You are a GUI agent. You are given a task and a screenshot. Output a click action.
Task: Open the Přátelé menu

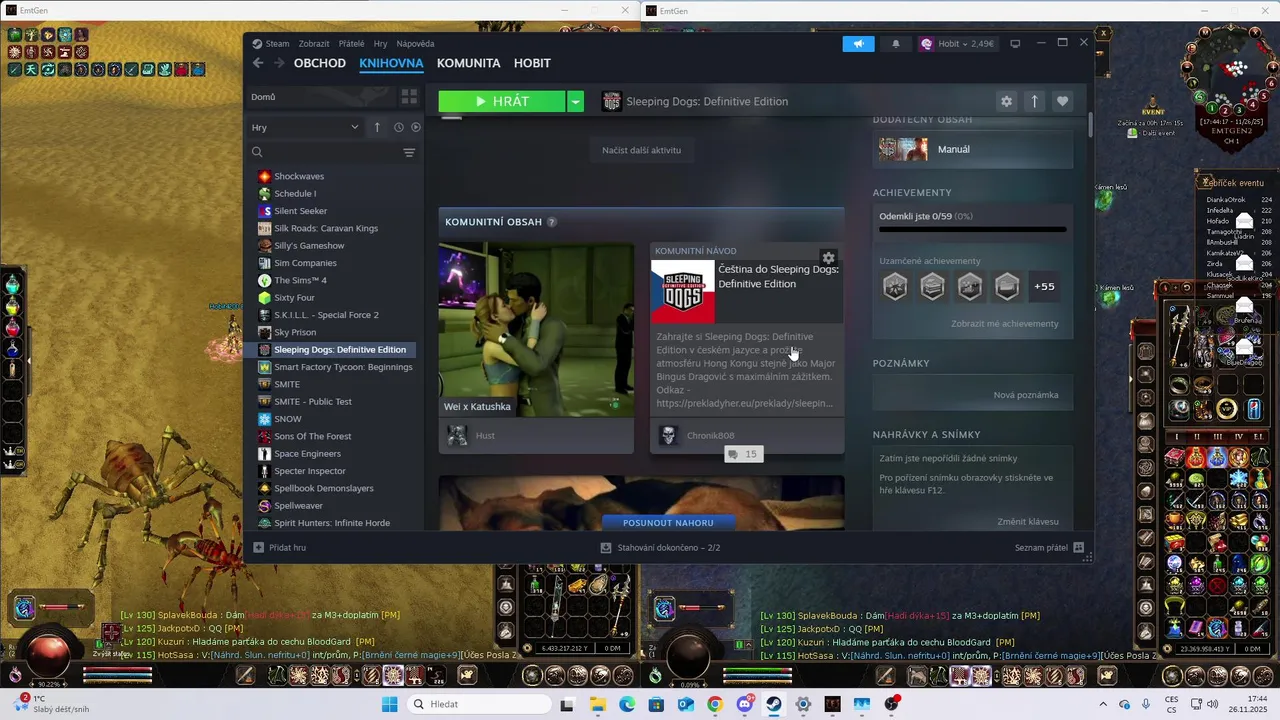(x=351, y=44)
